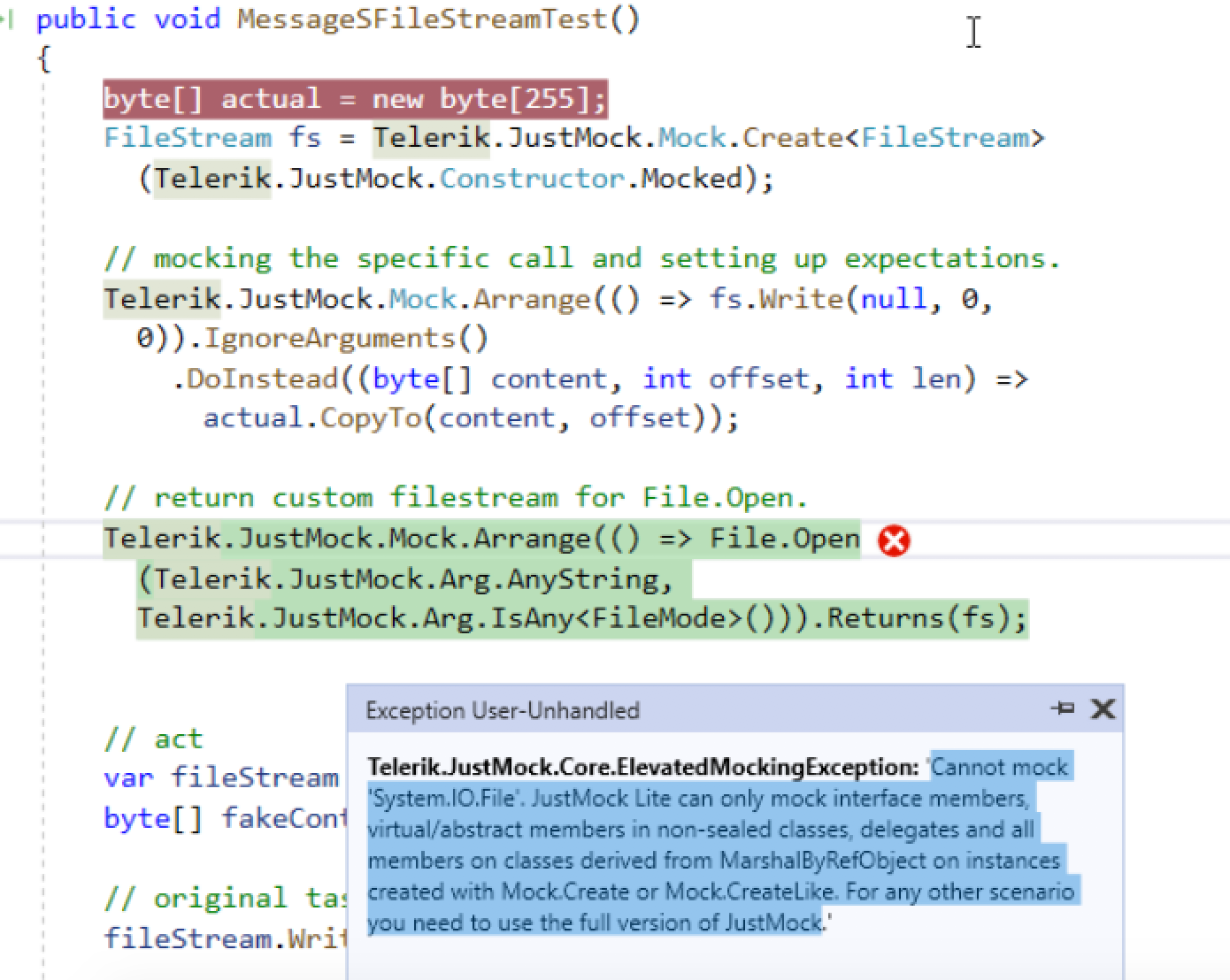Click the bold ElevatedMockingException type name
This screenshot has width=1230, height=980.
click(642, 767)
